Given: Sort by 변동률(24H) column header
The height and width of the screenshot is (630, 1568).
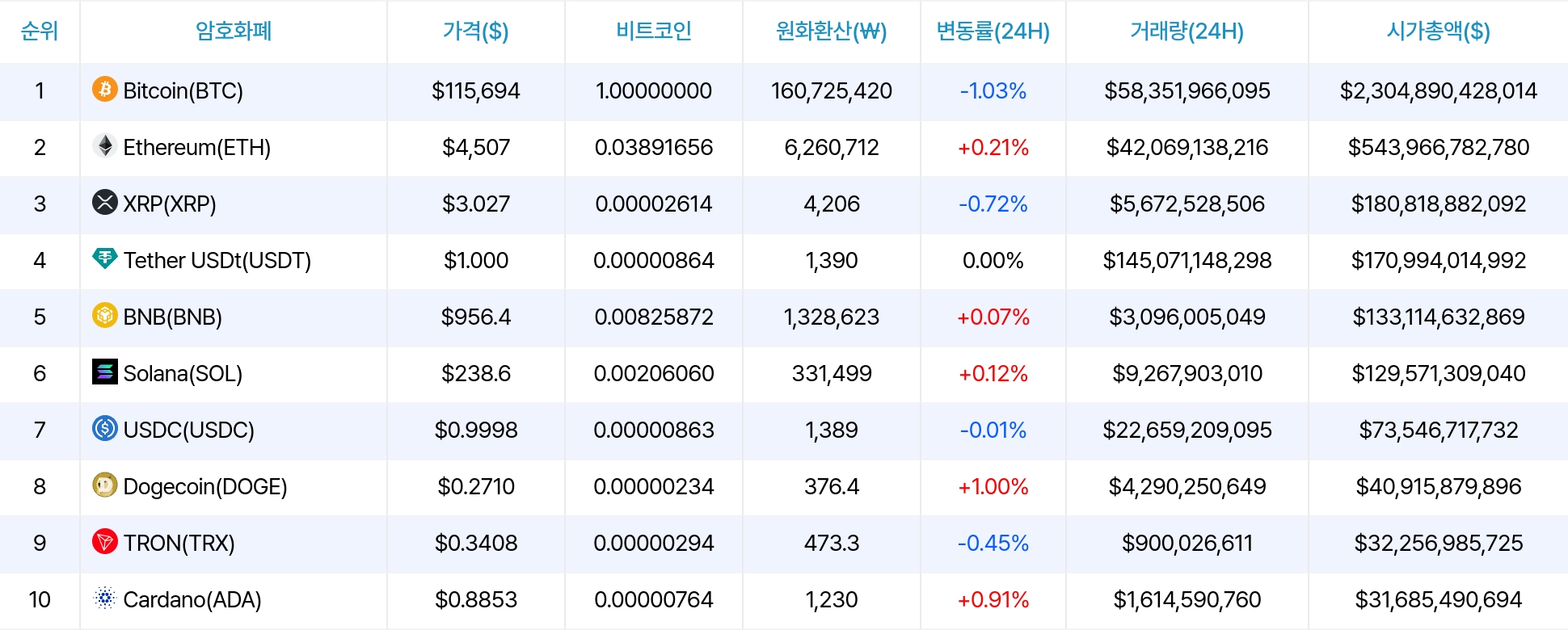Looking at the screenshot, I should coord(993,31).
